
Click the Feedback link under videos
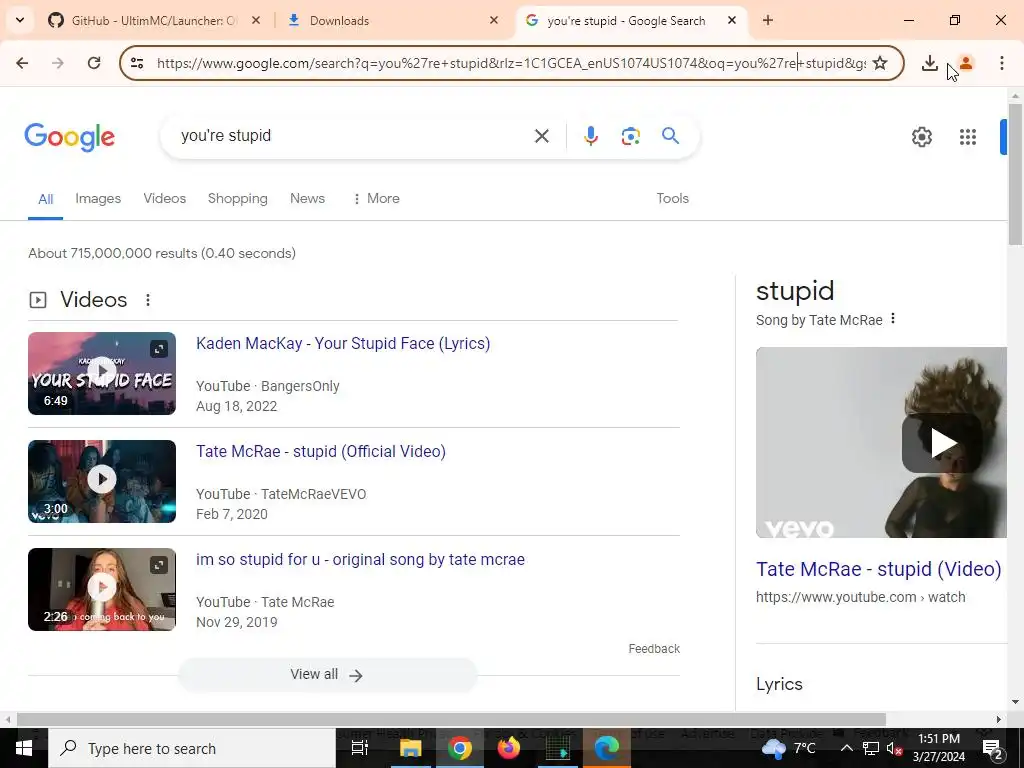pos(654,648)
